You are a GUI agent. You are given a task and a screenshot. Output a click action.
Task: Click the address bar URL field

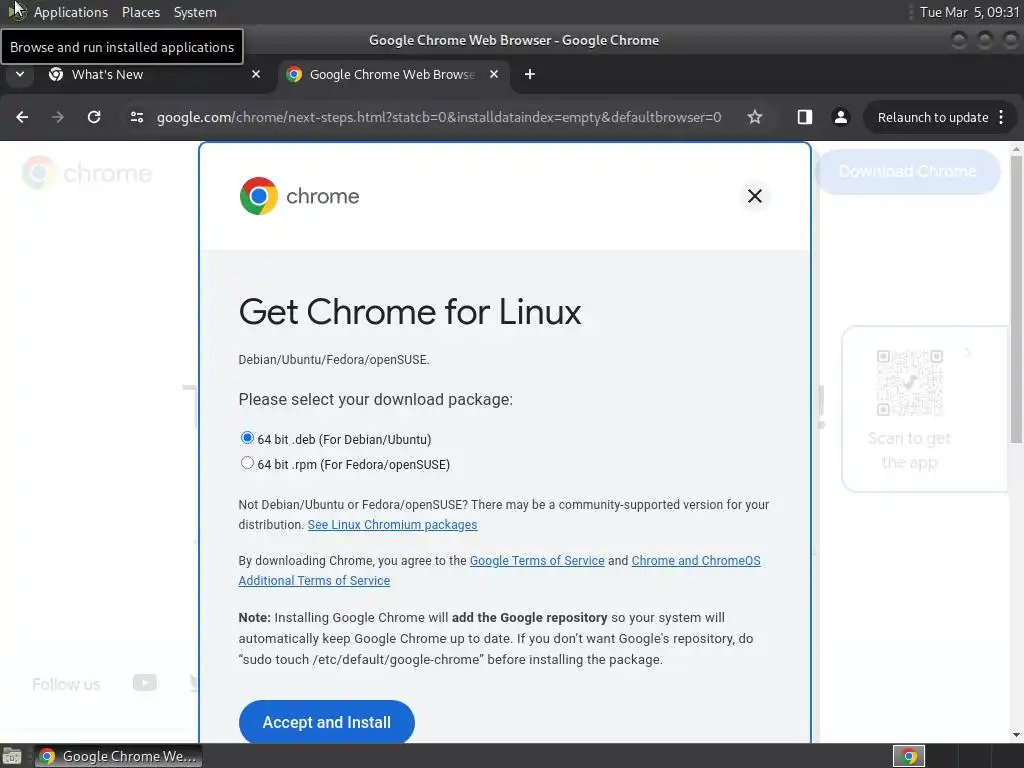pyautogui.click(x=439, y=118)
